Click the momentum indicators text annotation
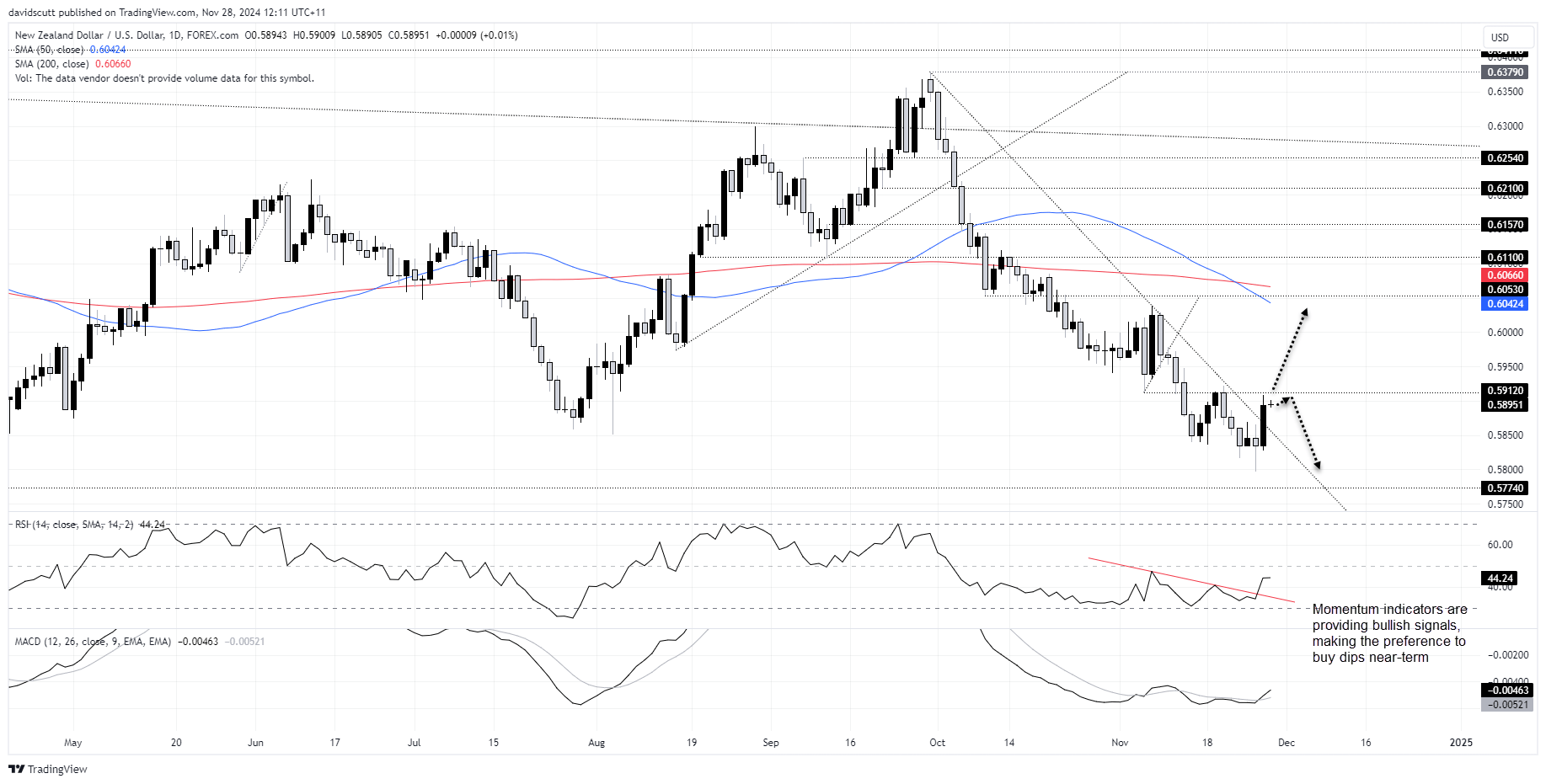 click(1390, 633)
